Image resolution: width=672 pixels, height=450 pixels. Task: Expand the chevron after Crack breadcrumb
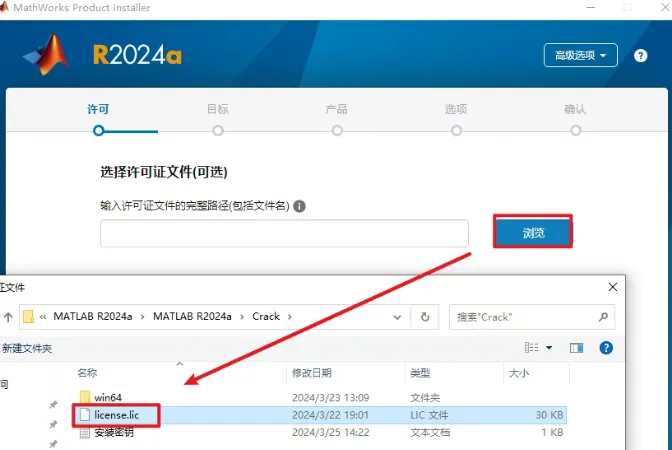pyautogui.click(x=290, y=317)
